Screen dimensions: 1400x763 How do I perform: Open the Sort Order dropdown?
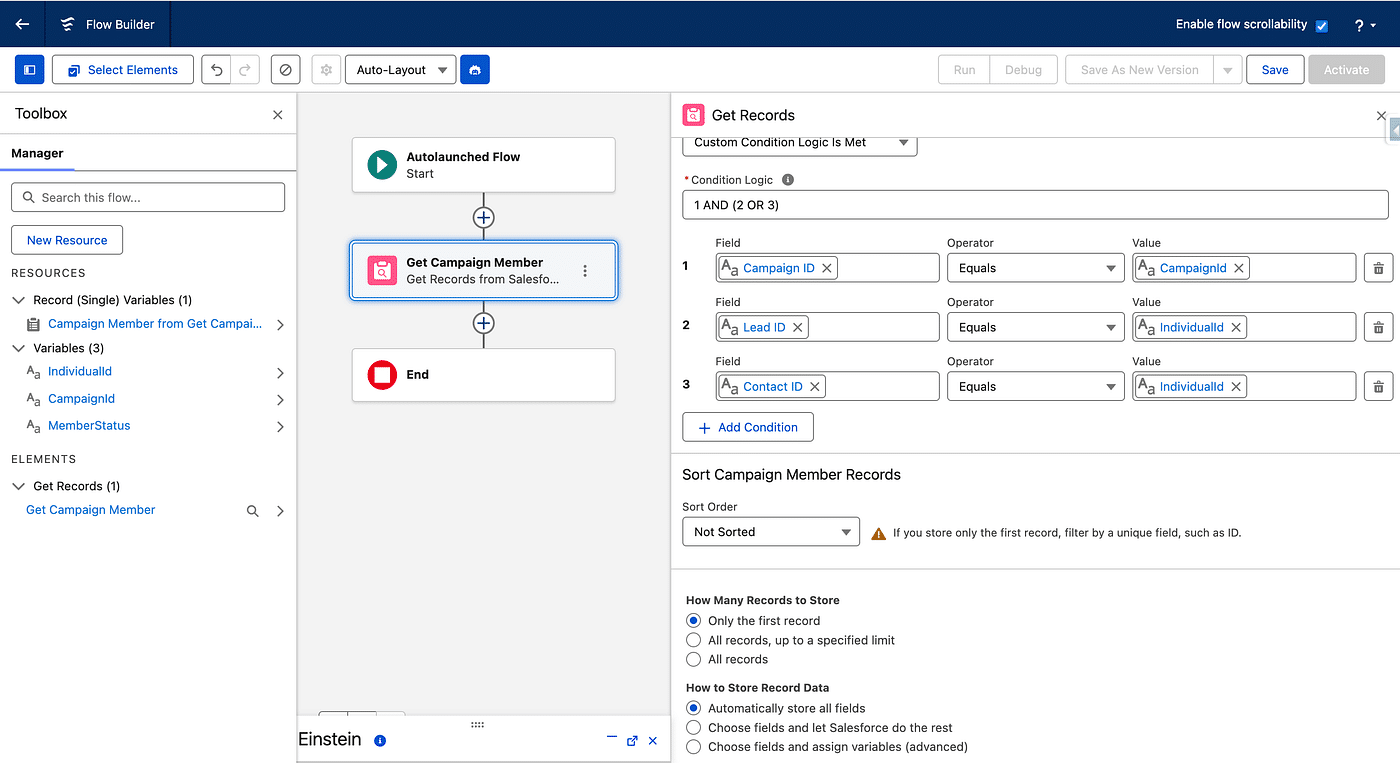(770, 532)
